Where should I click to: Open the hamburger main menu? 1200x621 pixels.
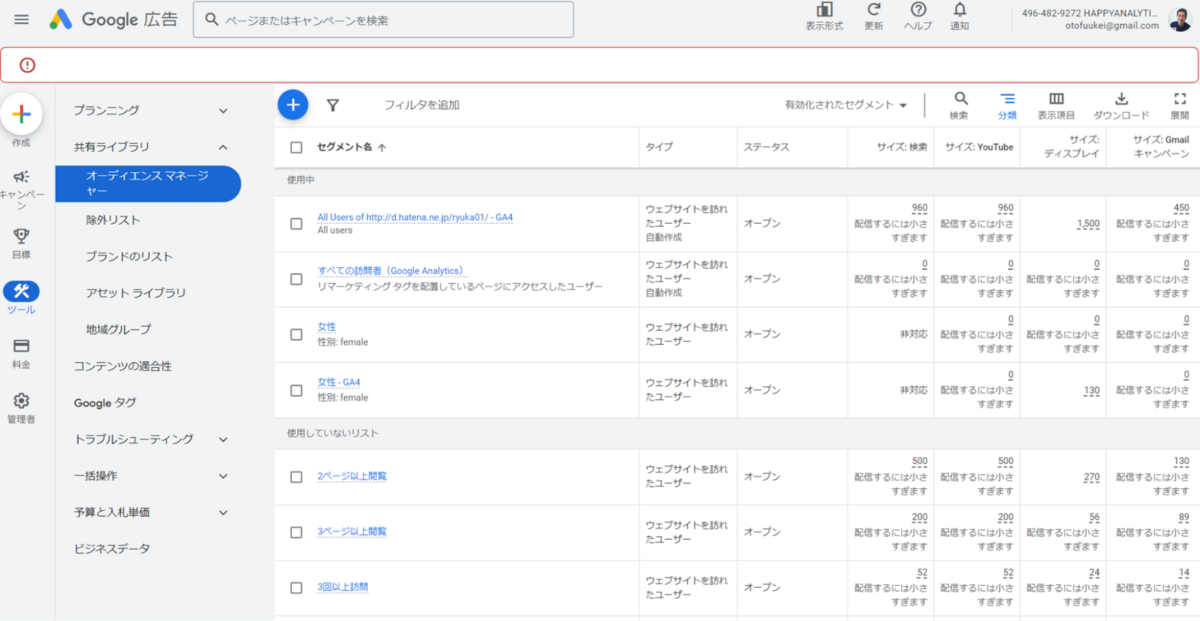(x=22, y=19)
